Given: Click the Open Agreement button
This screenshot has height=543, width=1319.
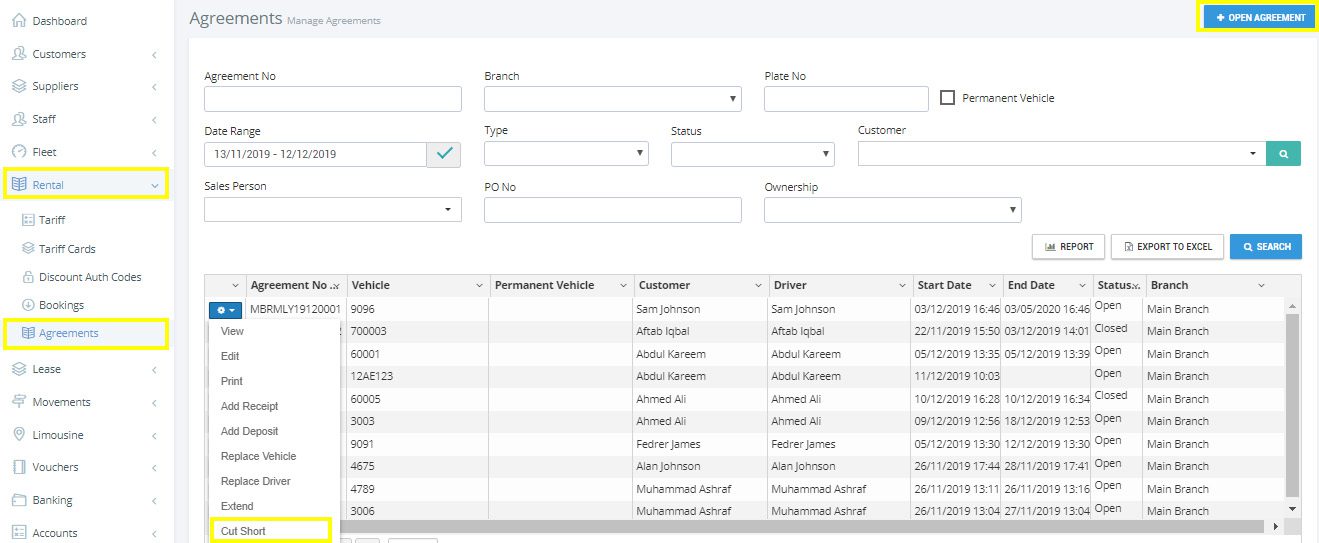Looking at the screenshot, I should pyautogui.click(x=1259, y=18).
